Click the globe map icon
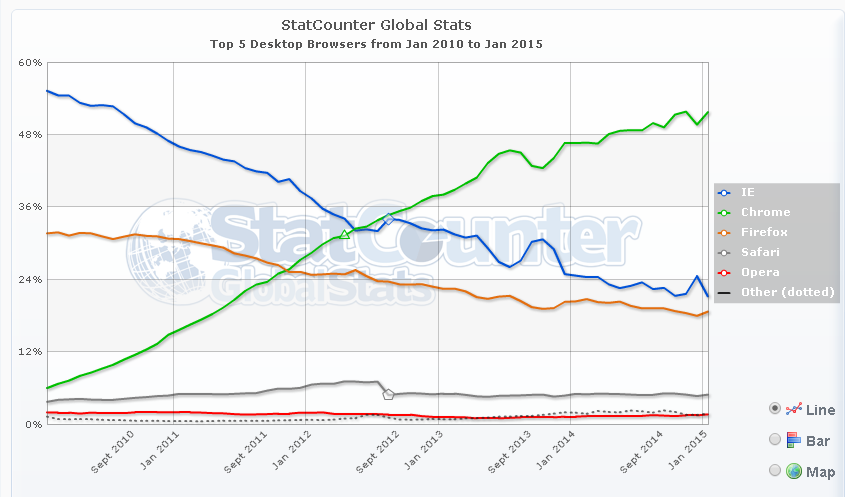 click(794, 471)
